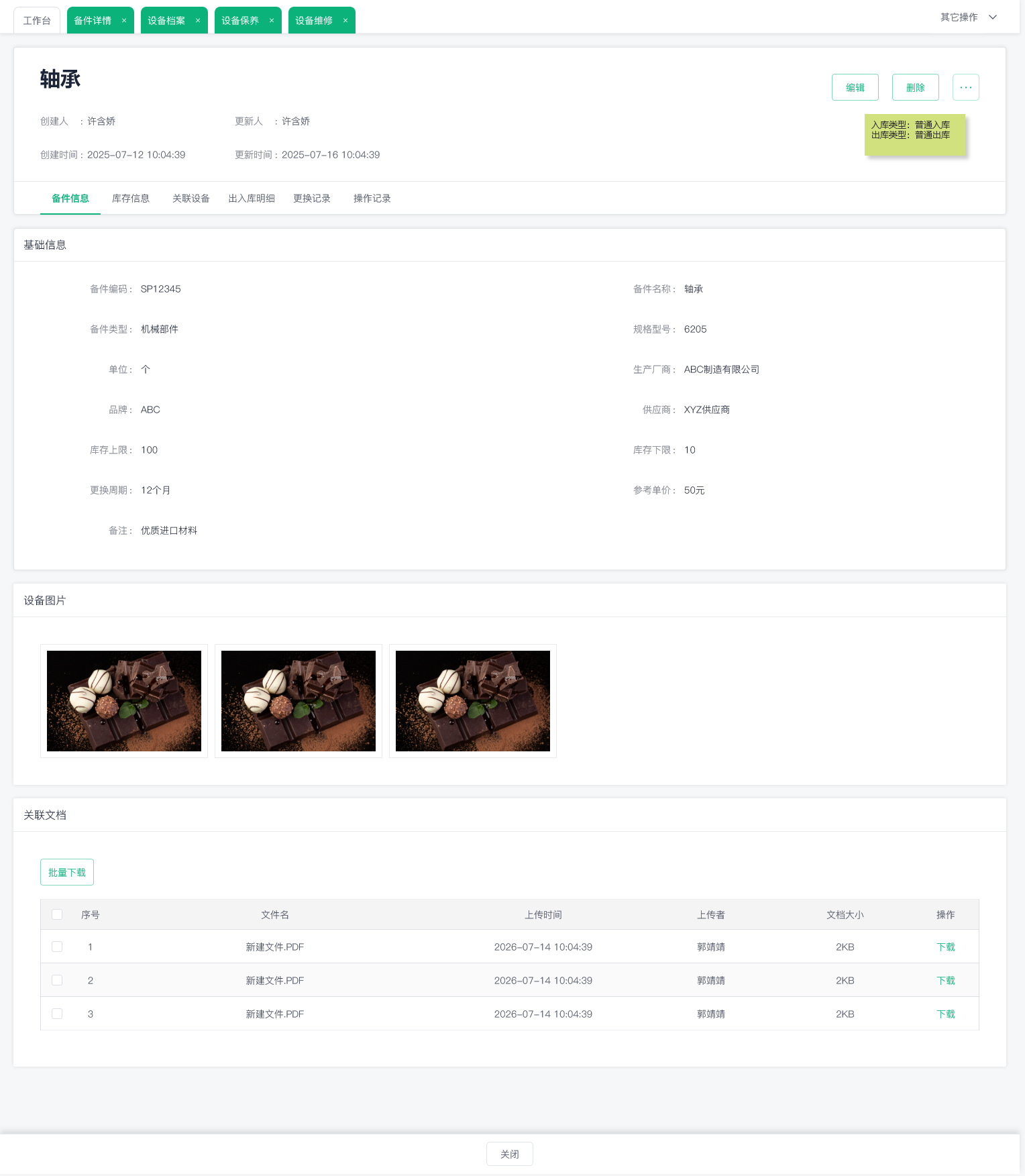Viewport: 1025px width, 1176px height.
Task: Open the 操作记录 section tab
Action: point(372,199)
